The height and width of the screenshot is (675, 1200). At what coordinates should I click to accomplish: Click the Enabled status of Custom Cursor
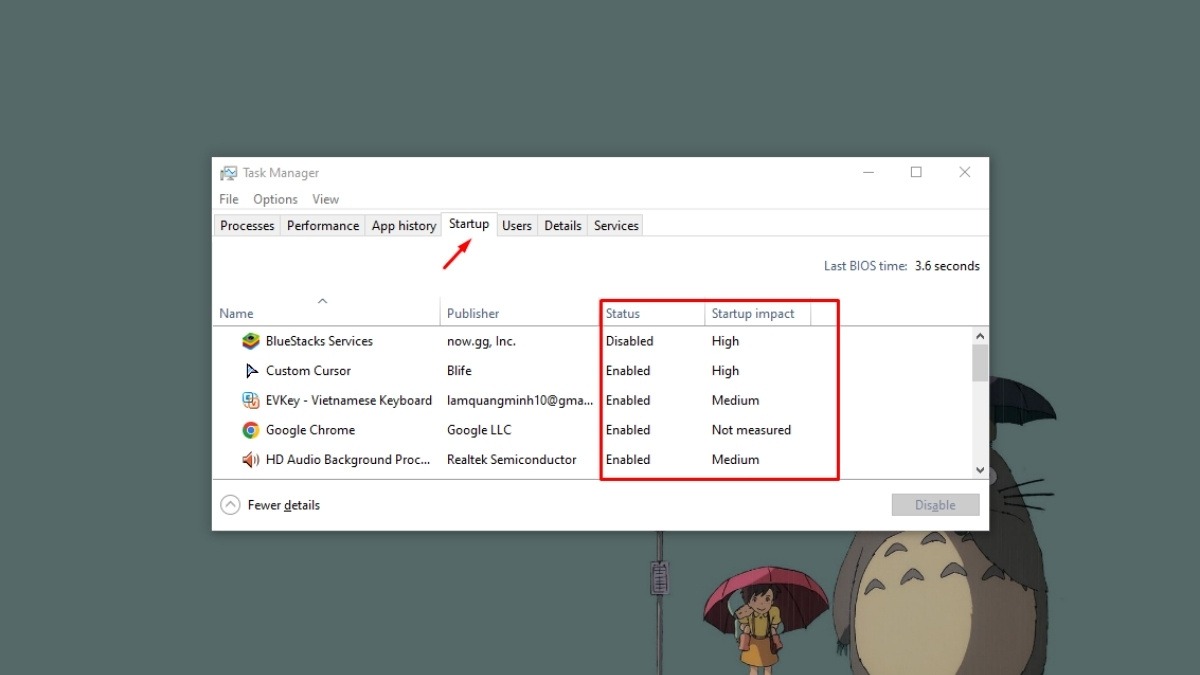click(628, 371)
